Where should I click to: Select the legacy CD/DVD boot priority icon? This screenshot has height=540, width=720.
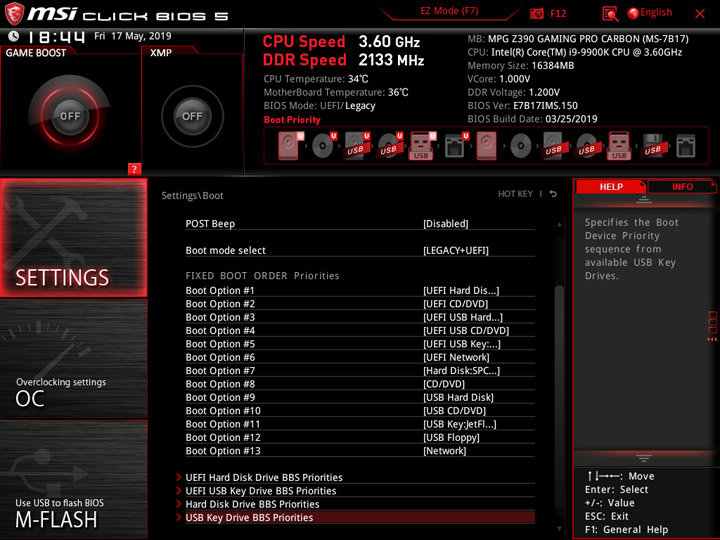coord(521,146)
